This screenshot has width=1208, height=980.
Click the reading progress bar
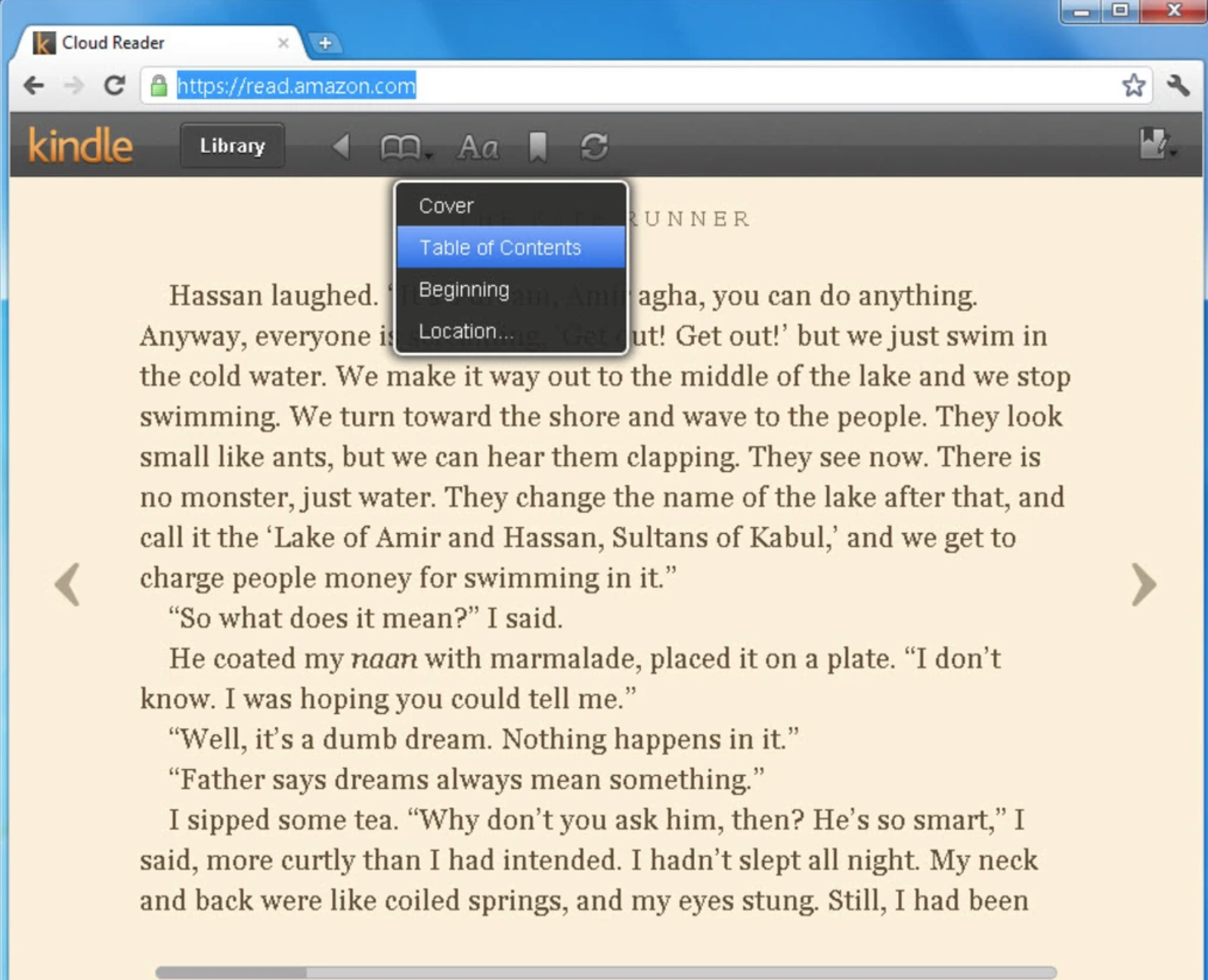click(x=606, y=972)
